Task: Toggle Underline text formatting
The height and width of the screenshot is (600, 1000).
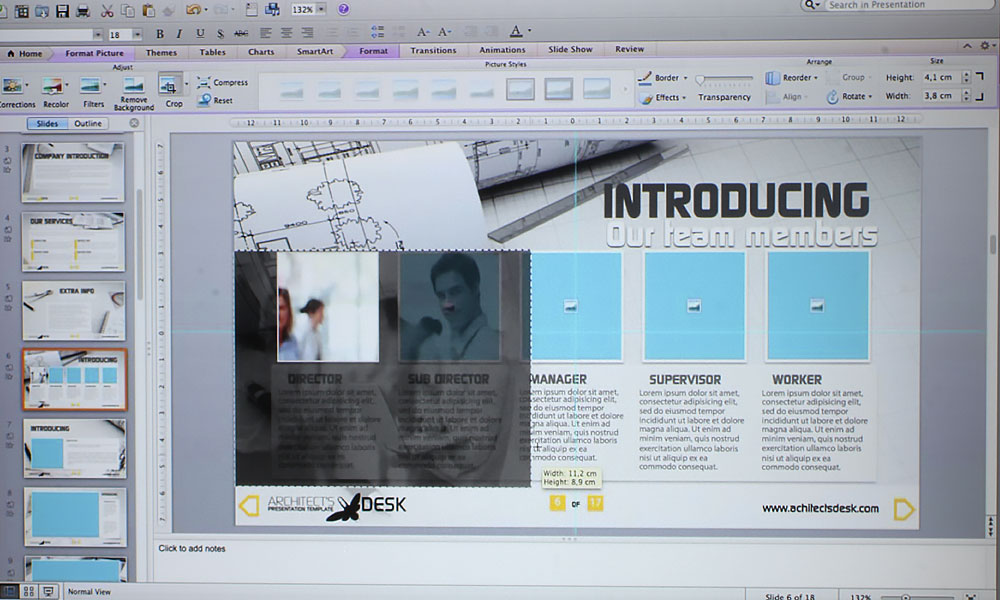Action: pos(200,33)
